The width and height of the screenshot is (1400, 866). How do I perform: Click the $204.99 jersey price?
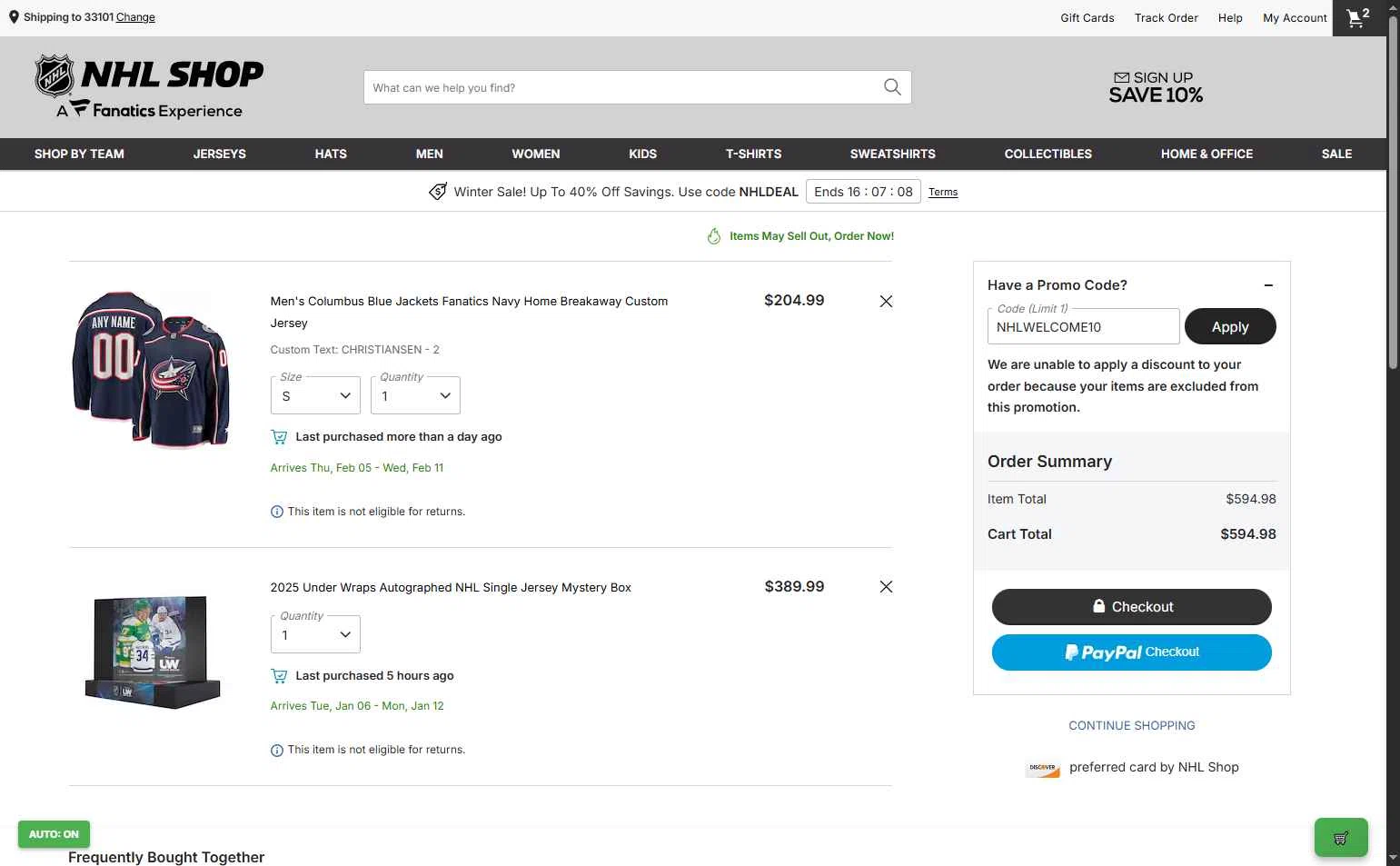(x=794, y=300)
